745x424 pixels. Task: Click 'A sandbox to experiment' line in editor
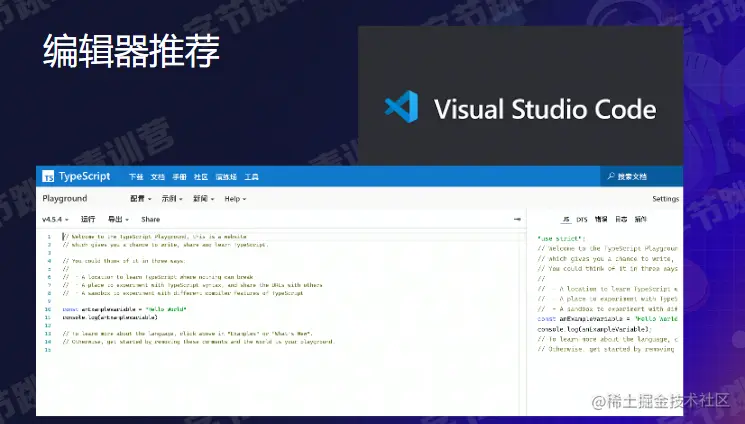(182, 293)
